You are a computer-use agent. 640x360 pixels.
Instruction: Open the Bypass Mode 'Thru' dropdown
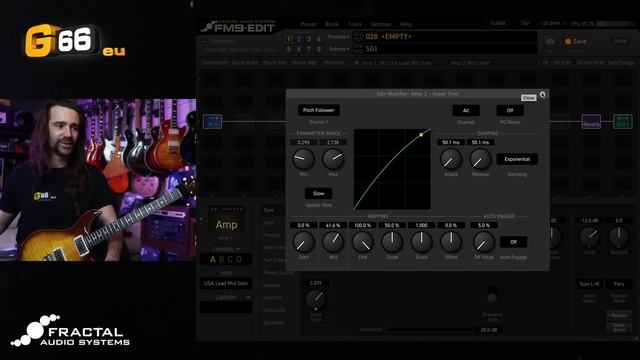(x=619, y=284)
